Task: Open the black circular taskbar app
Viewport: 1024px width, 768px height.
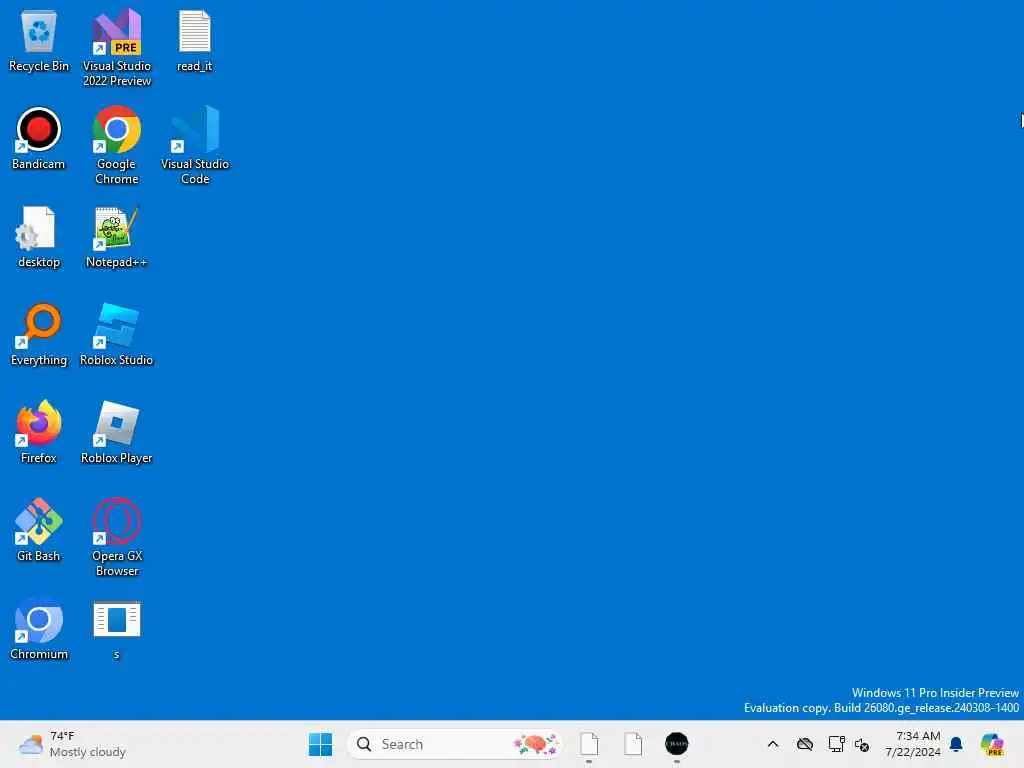Action: coord(677,744)
